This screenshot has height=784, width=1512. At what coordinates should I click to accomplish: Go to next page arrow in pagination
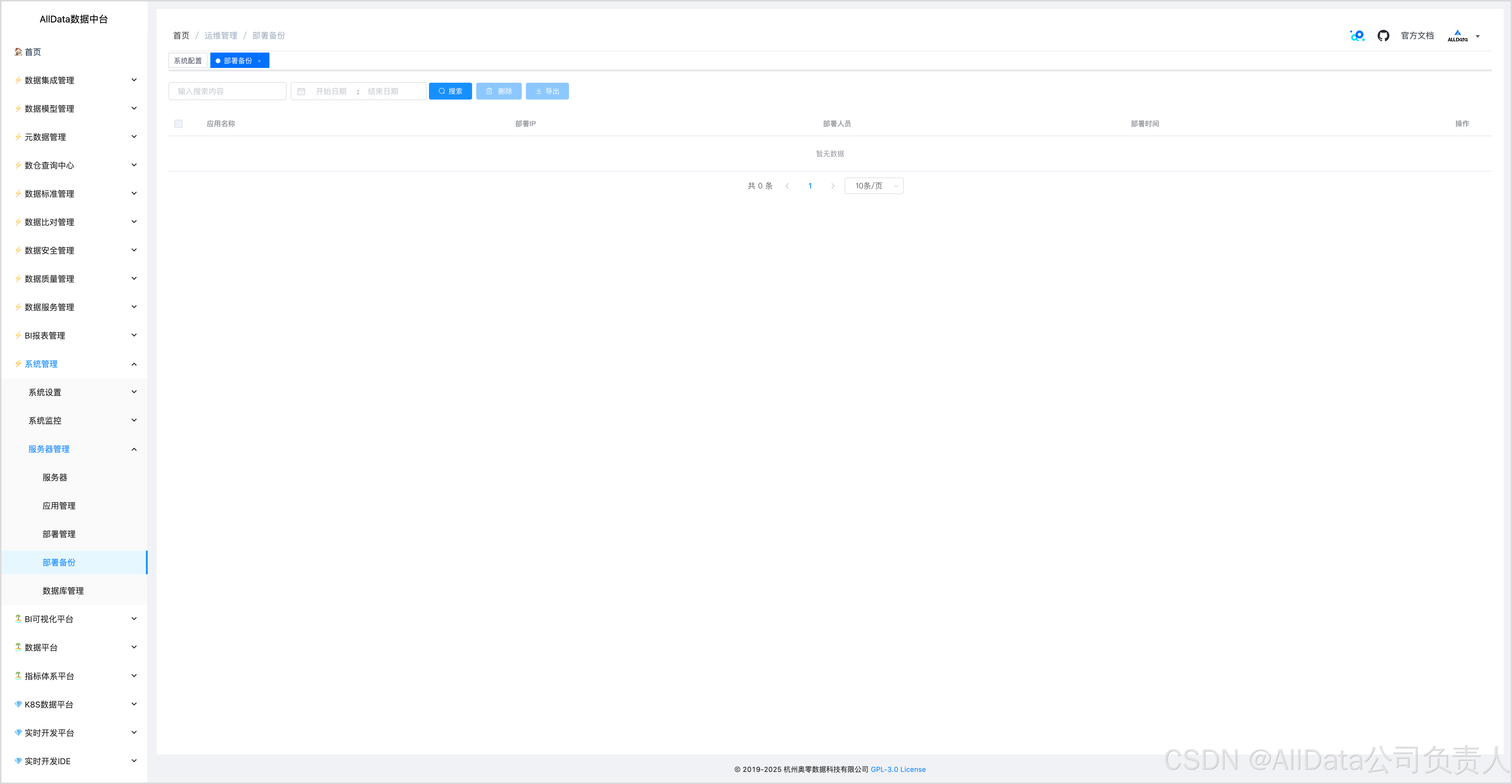coord(832,186)
